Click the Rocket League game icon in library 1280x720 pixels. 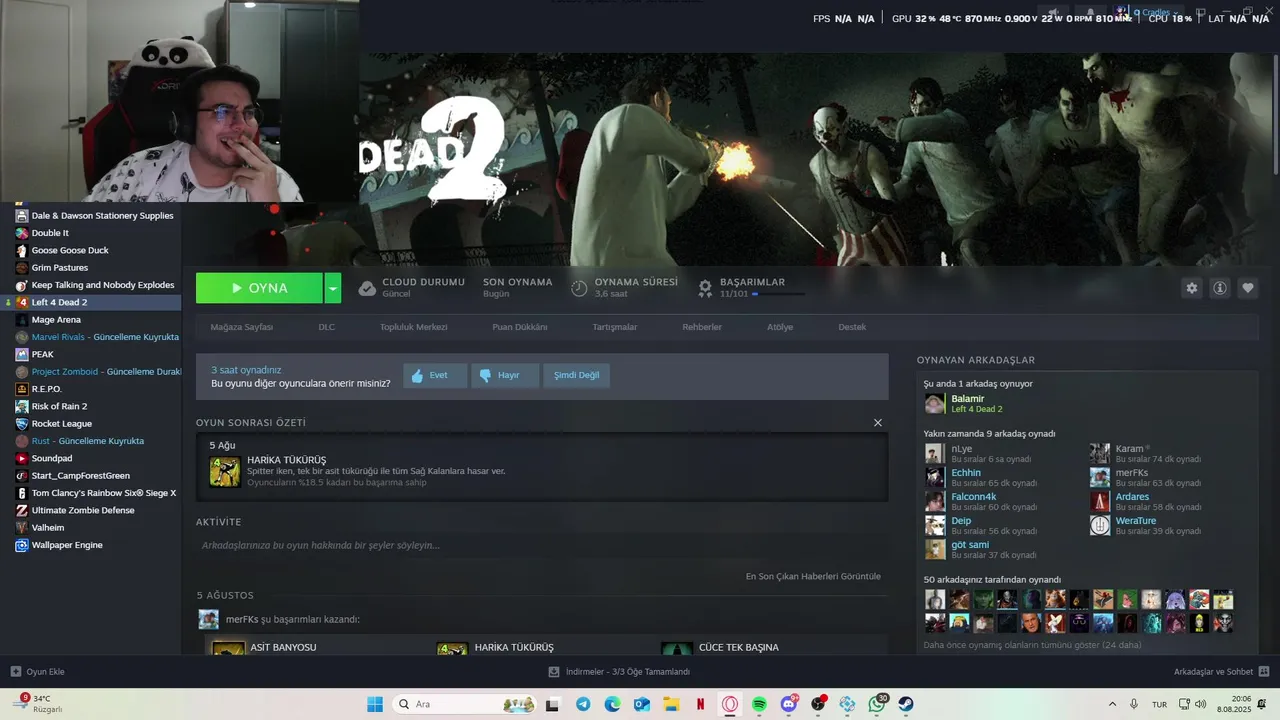(x=22, y=424)
